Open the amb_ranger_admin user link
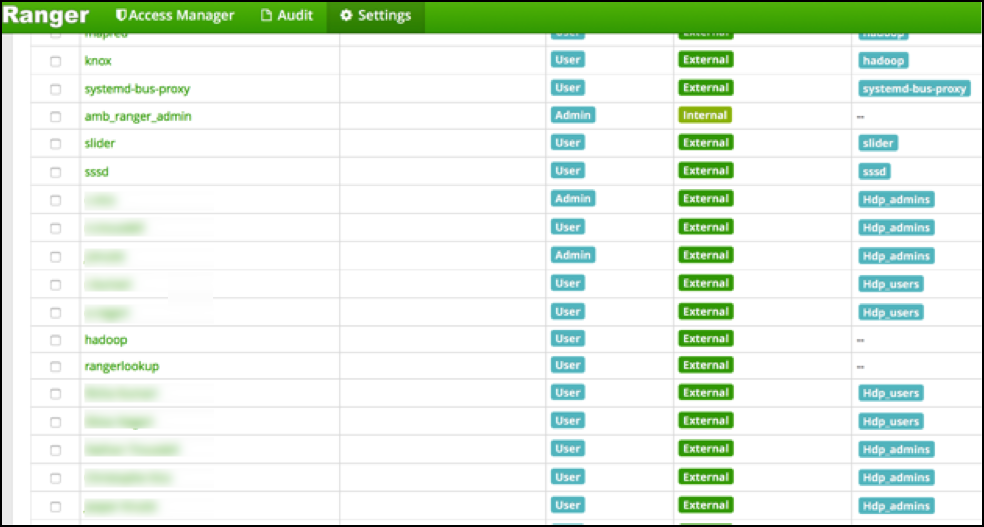The height and width of the screenshot is (527, 984). click(137, 117)
